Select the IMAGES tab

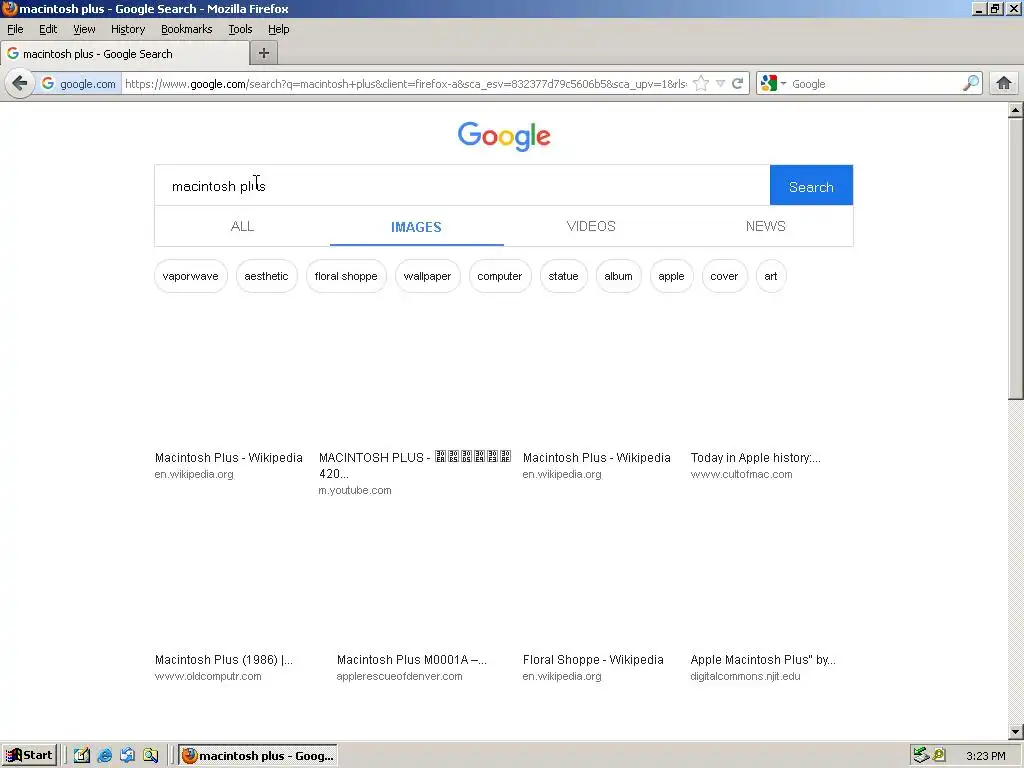(x=417, y=227)
